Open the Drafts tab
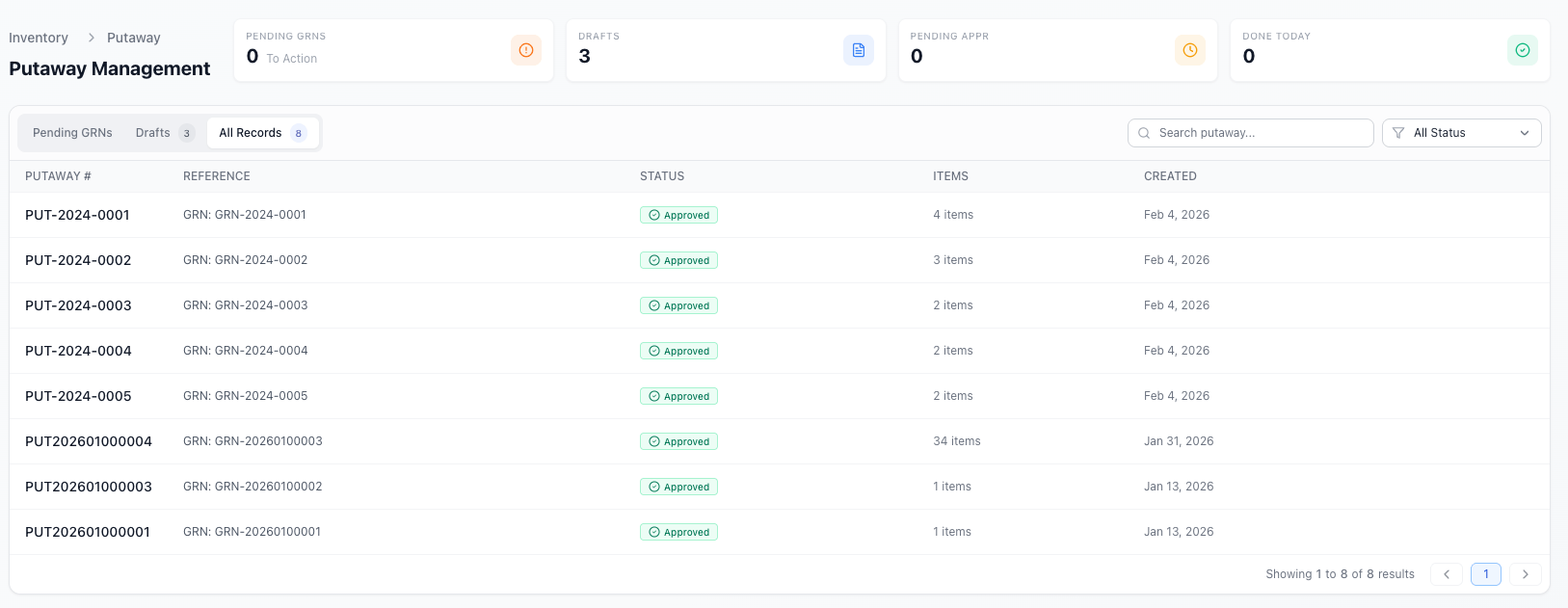This screenshot has height=608, width=1568. point(153,133)
